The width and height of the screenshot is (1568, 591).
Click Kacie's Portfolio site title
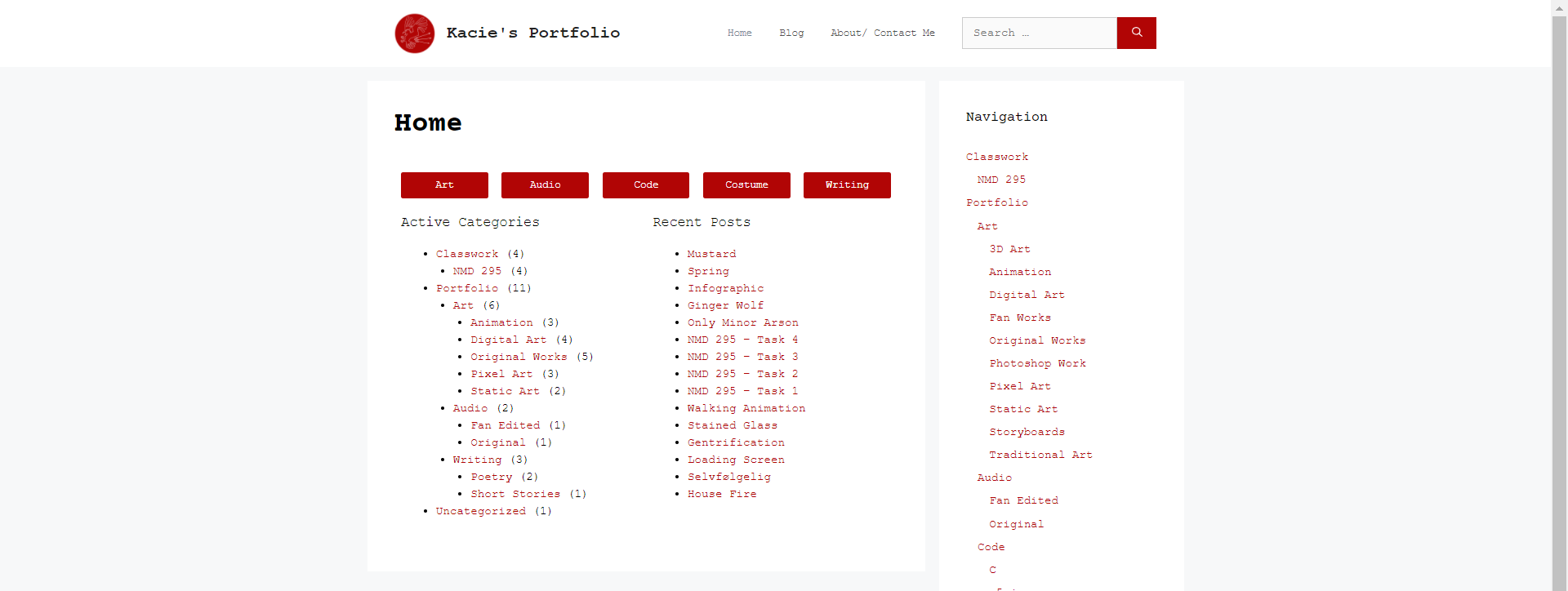coord(532,33)
